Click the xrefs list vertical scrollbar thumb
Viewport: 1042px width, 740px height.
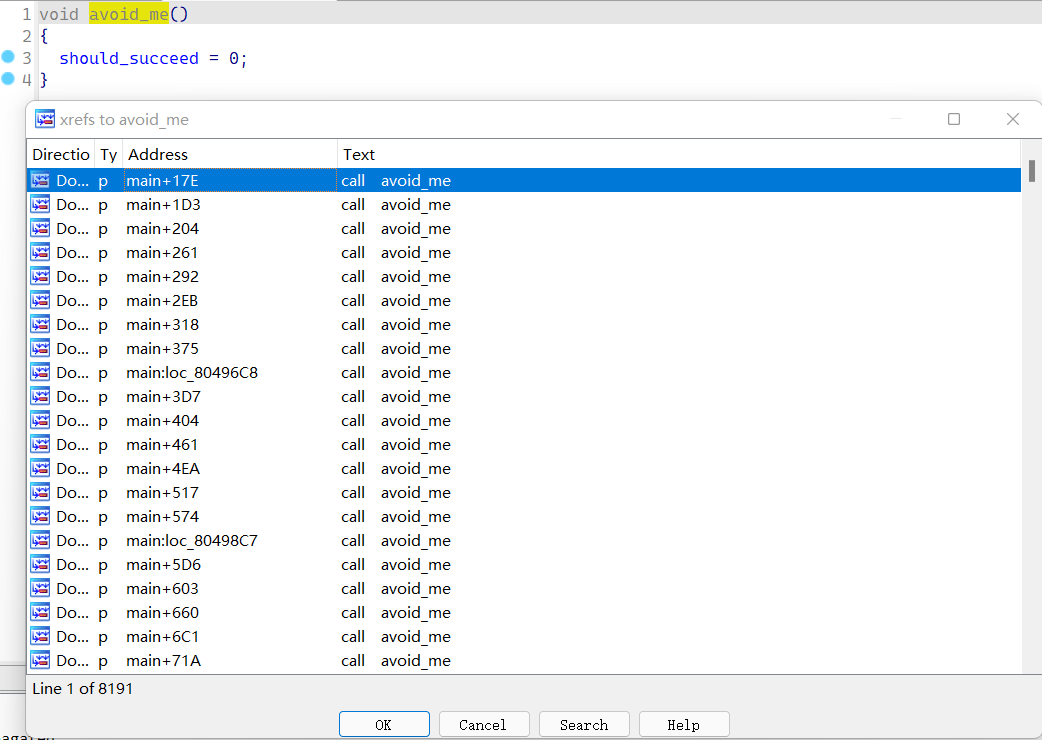(x=1031, y=171)
